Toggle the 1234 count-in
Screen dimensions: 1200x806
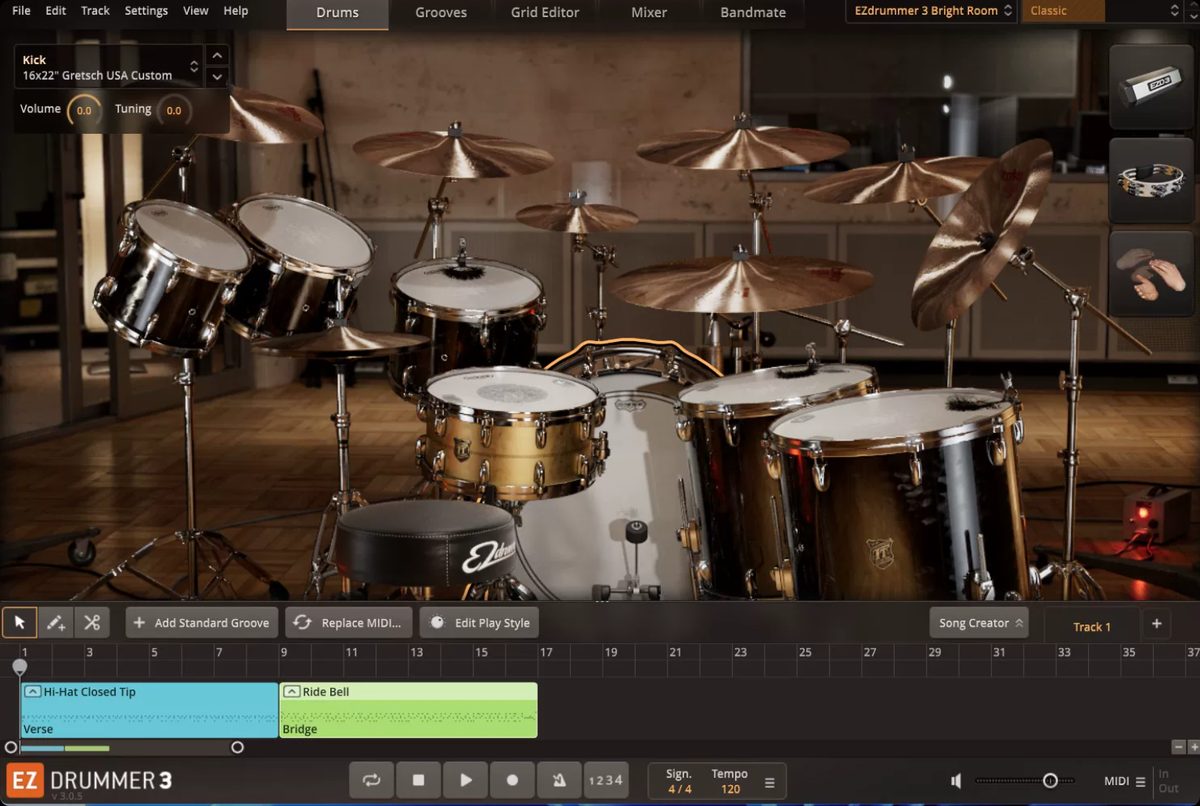[605, 780]
